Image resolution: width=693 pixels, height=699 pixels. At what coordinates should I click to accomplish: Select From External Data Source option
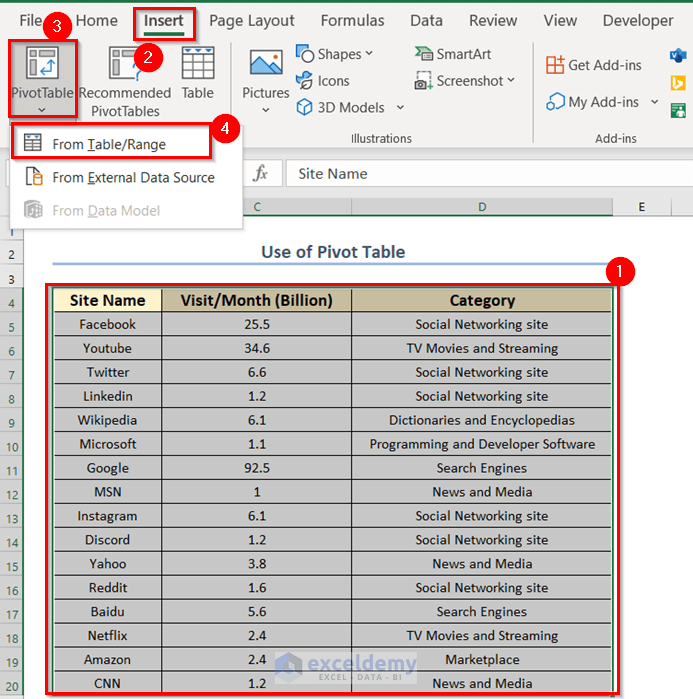click(133, 177)
